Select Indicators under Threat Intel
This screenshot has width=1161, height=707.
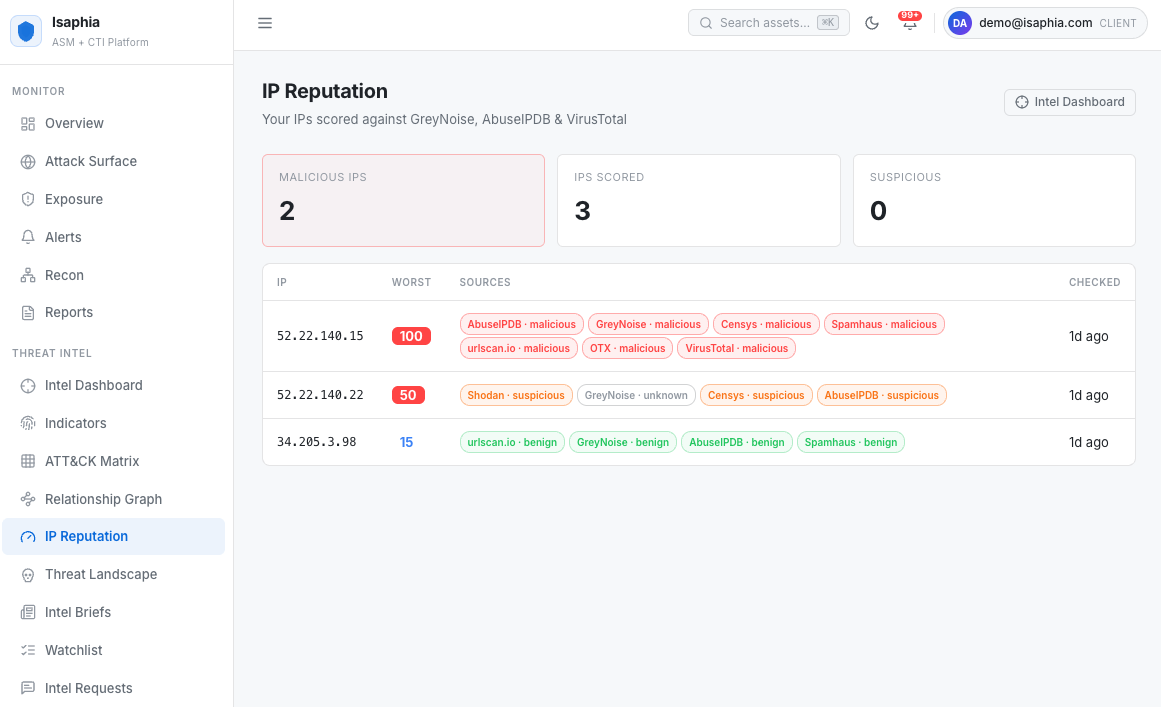[113, 423]
